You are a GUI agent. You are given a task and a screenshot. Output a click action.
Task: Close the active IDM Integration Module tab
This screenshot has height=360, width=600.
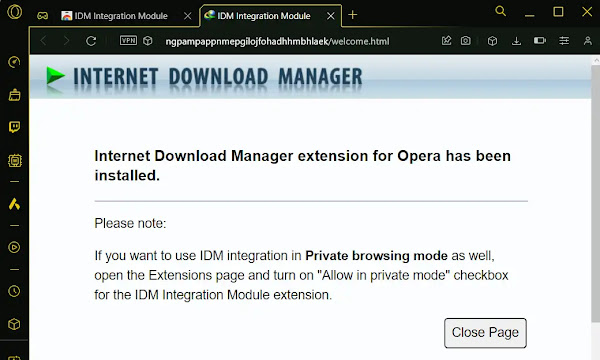331,16
